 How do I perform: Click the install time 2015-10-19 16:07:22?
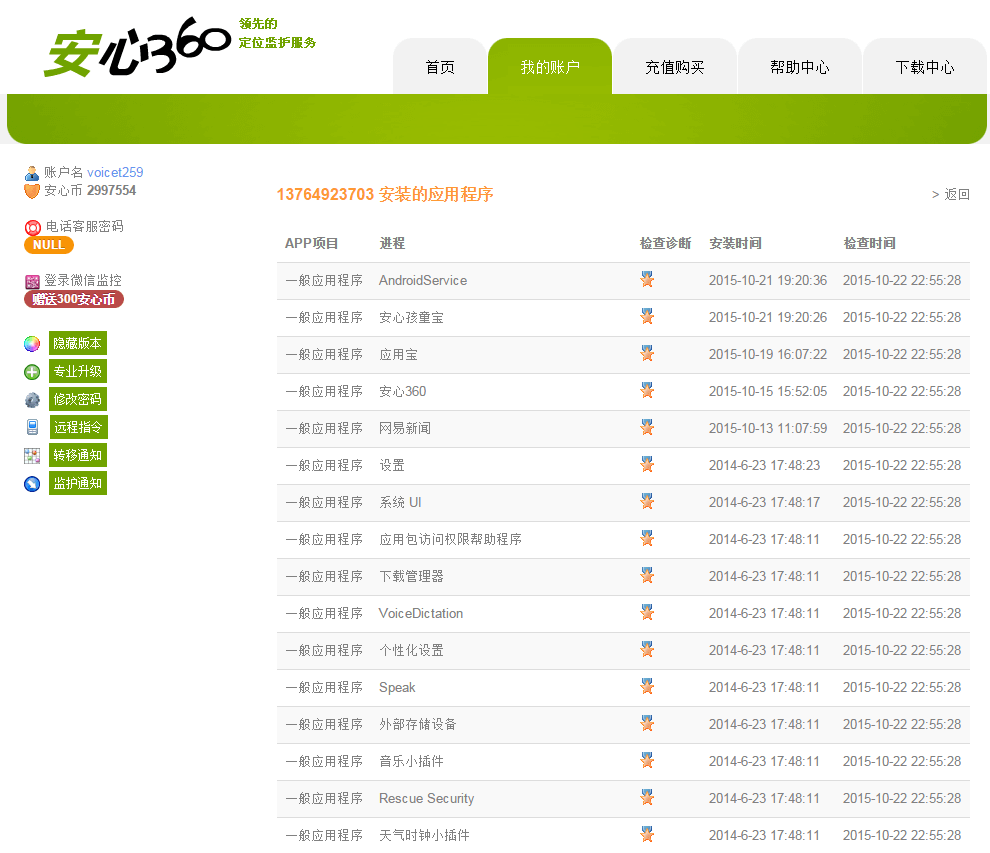click(x=768, y=354)
